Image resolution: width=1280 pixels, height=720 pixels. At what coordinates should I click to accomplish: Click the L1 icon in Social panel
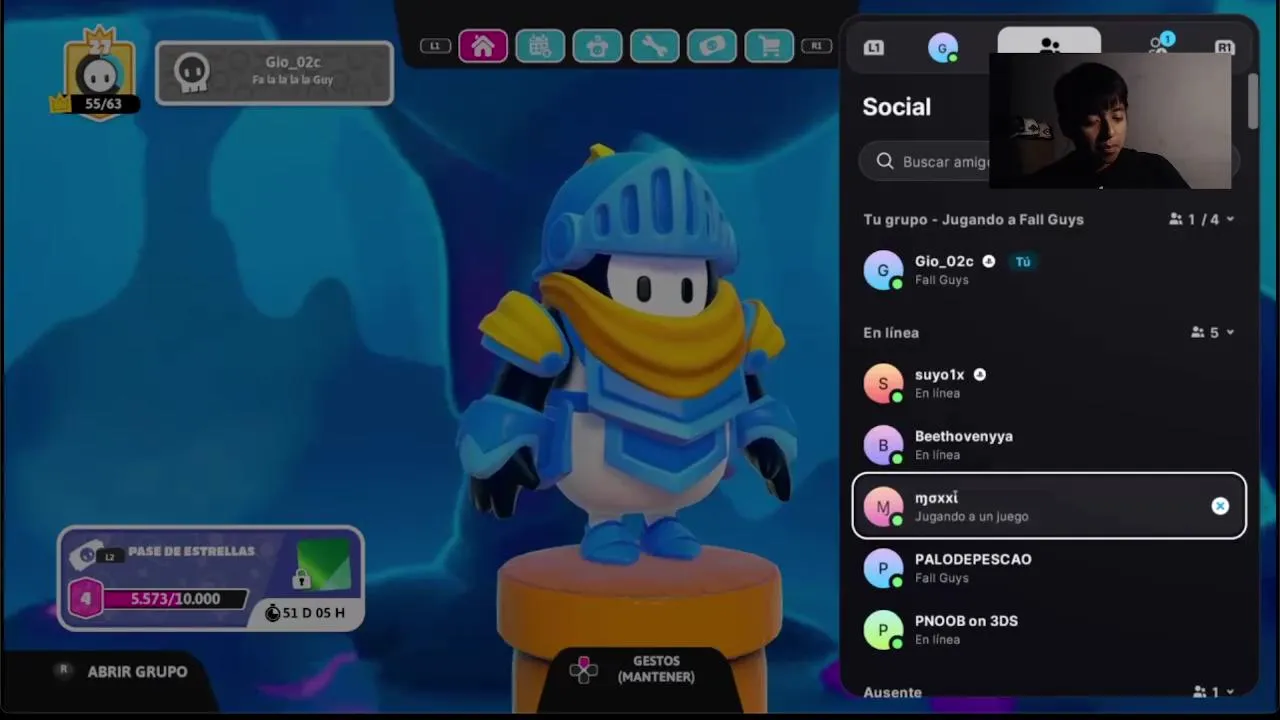click(874, 47)
